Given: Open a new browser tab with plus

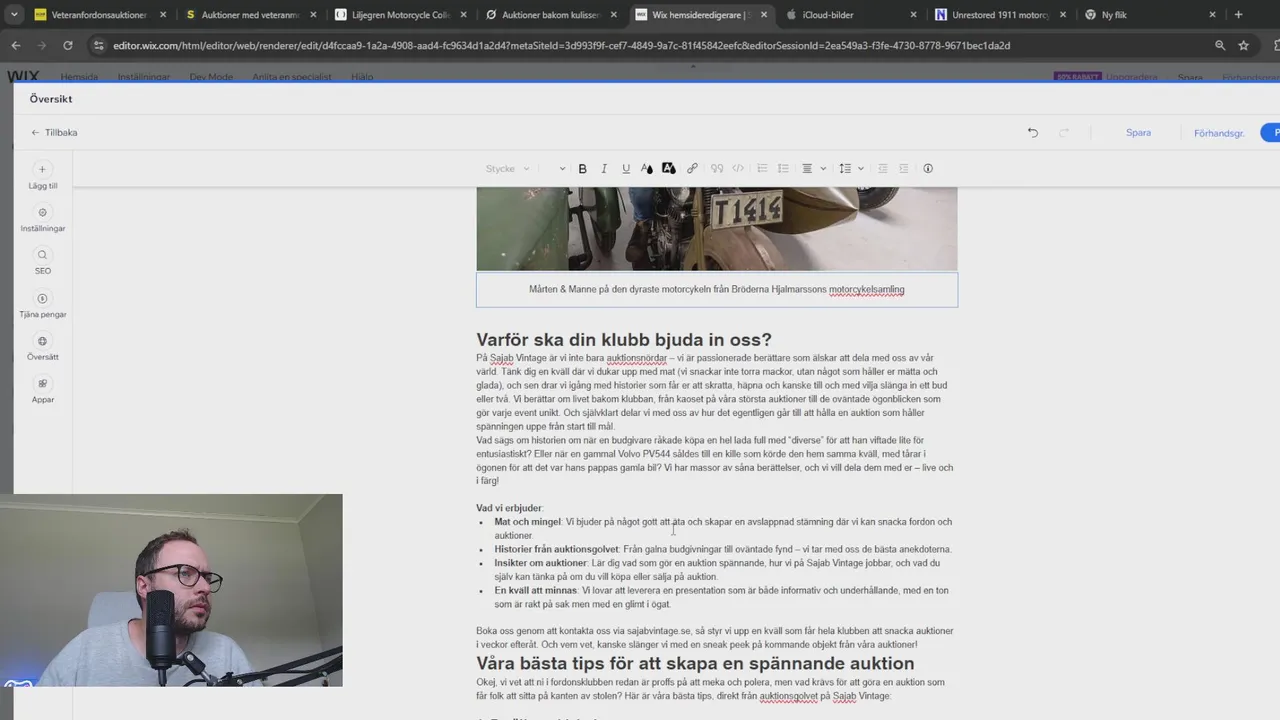Looking at the screenshot, I should 1238,15.
